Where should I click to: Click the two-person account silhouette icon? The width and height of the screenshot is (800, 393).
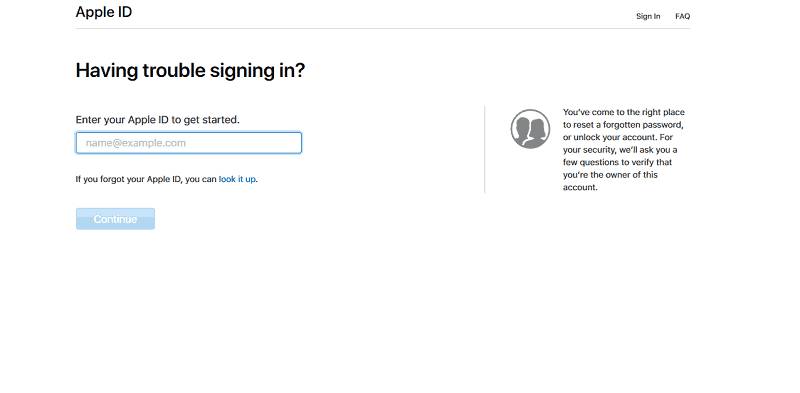pyautogui.click(x=530, y=129)
